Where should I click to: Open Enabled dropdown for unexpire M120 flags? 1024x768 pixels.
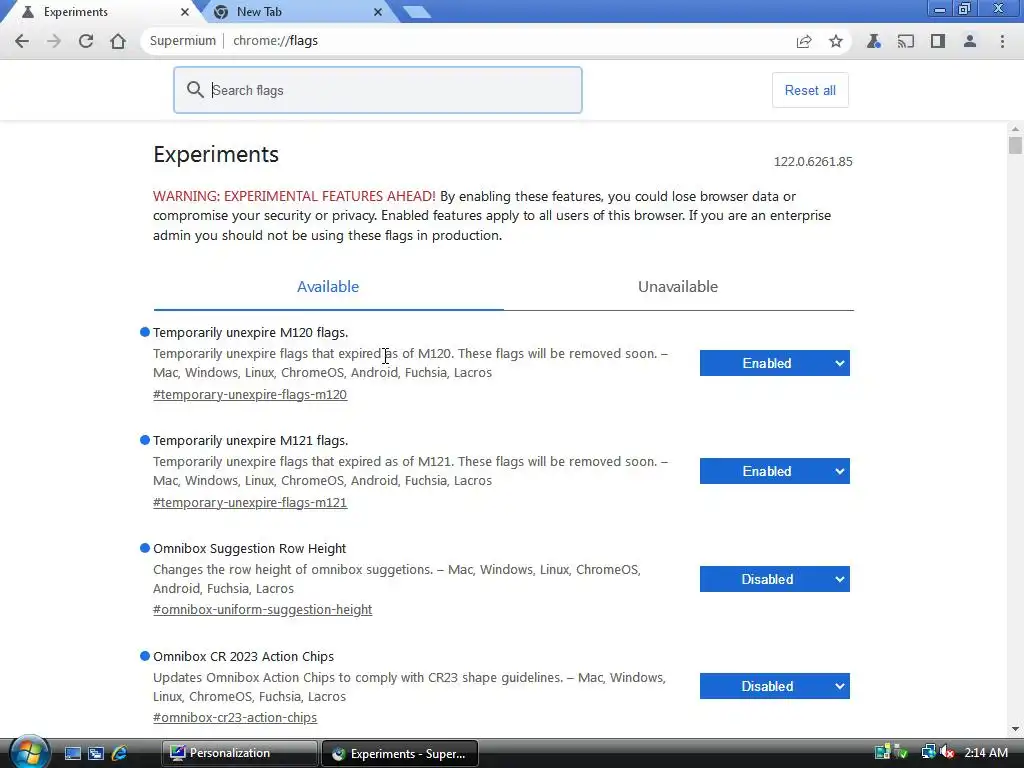pos(775,363)
